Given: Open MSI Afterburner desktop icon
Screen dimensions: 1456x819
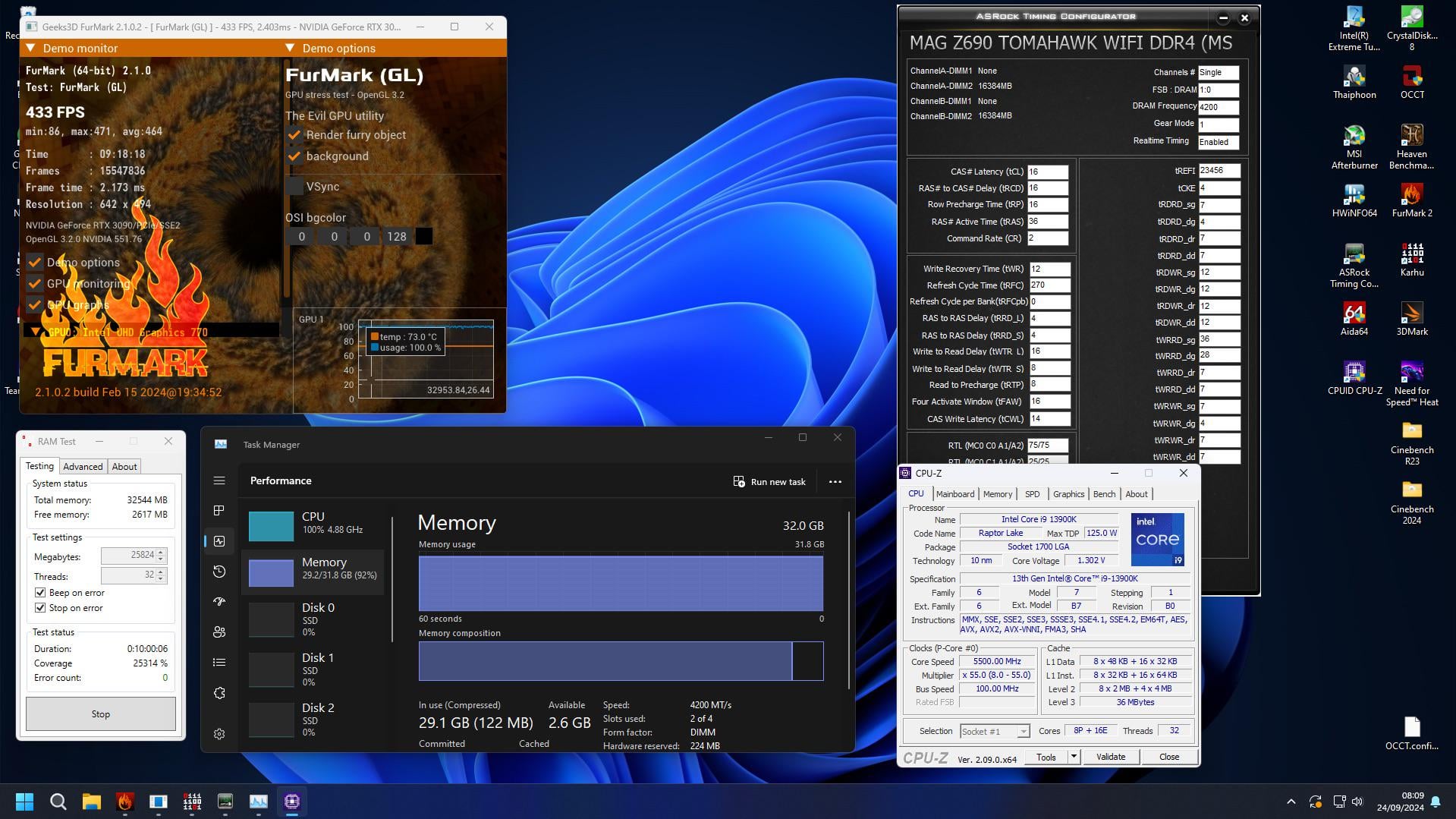Looking at the screenshot, I should [1354, 146].
